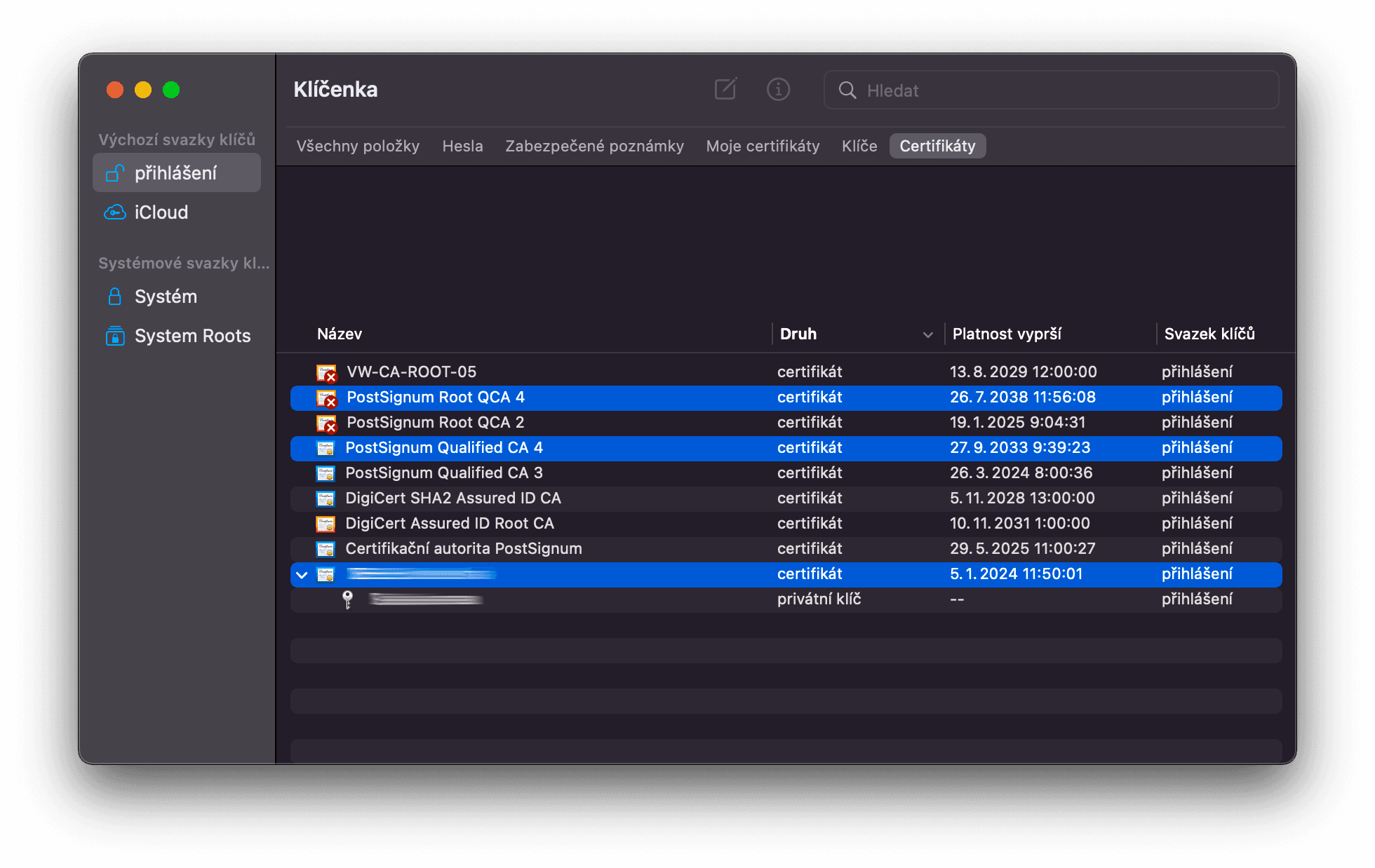This screenshot has height=868, width=1375.
Task: Click the PostSignum Root QCA 2 certificate icon
Action: pyautogui.click(x=326, y=423)
